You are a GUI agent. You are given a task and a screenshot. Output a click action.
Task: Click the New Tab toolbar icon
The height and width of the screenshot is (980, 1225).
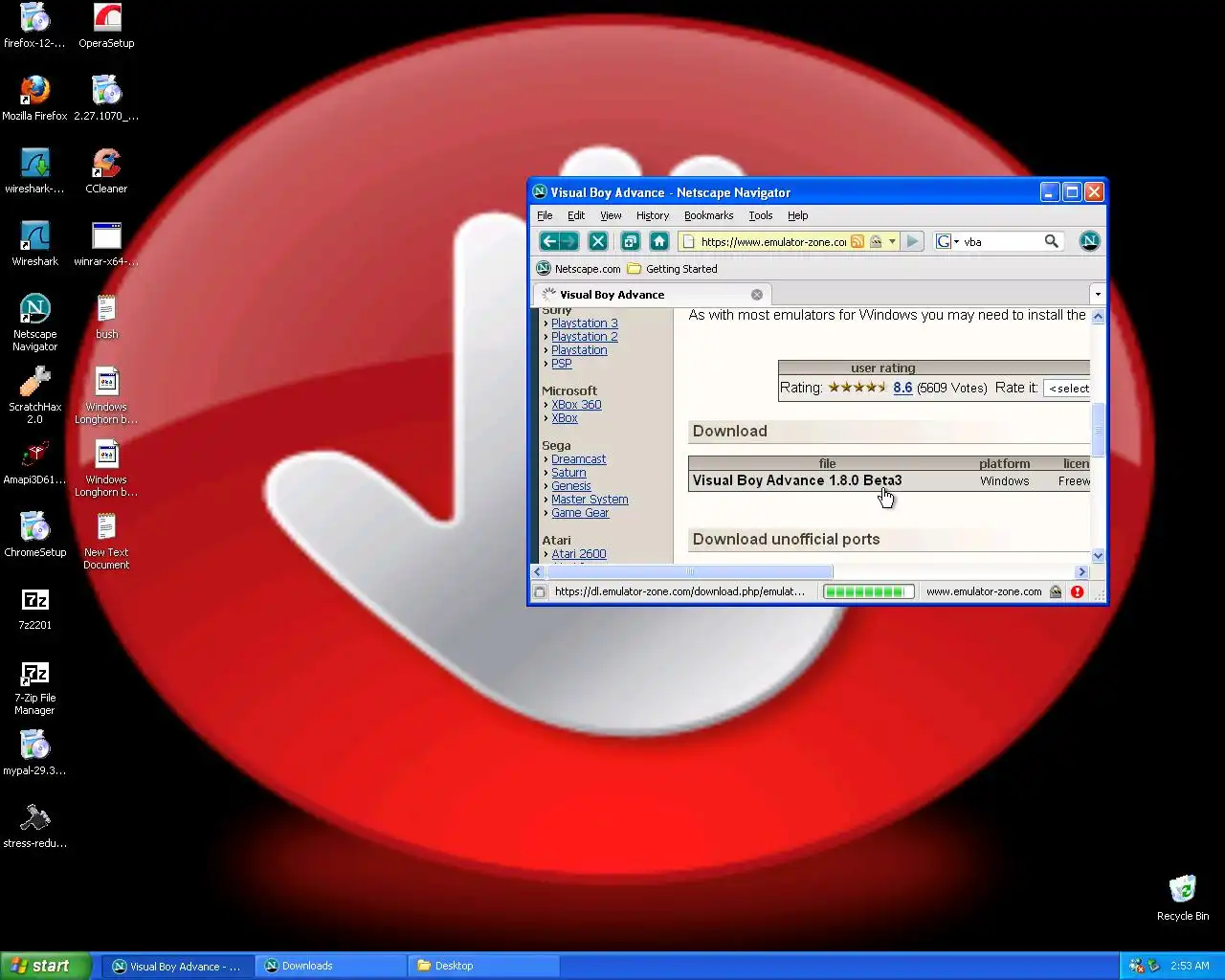click(630, 241)
